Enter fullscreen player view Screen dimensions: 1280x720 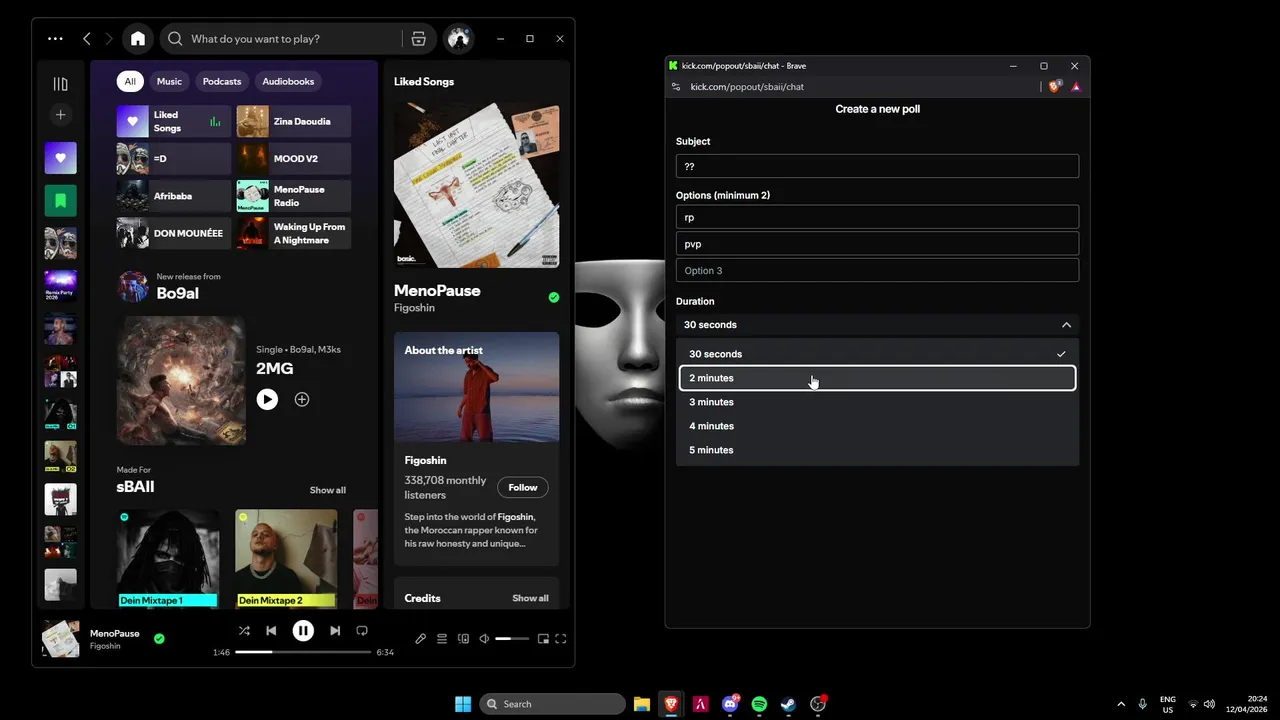[561, 639]
